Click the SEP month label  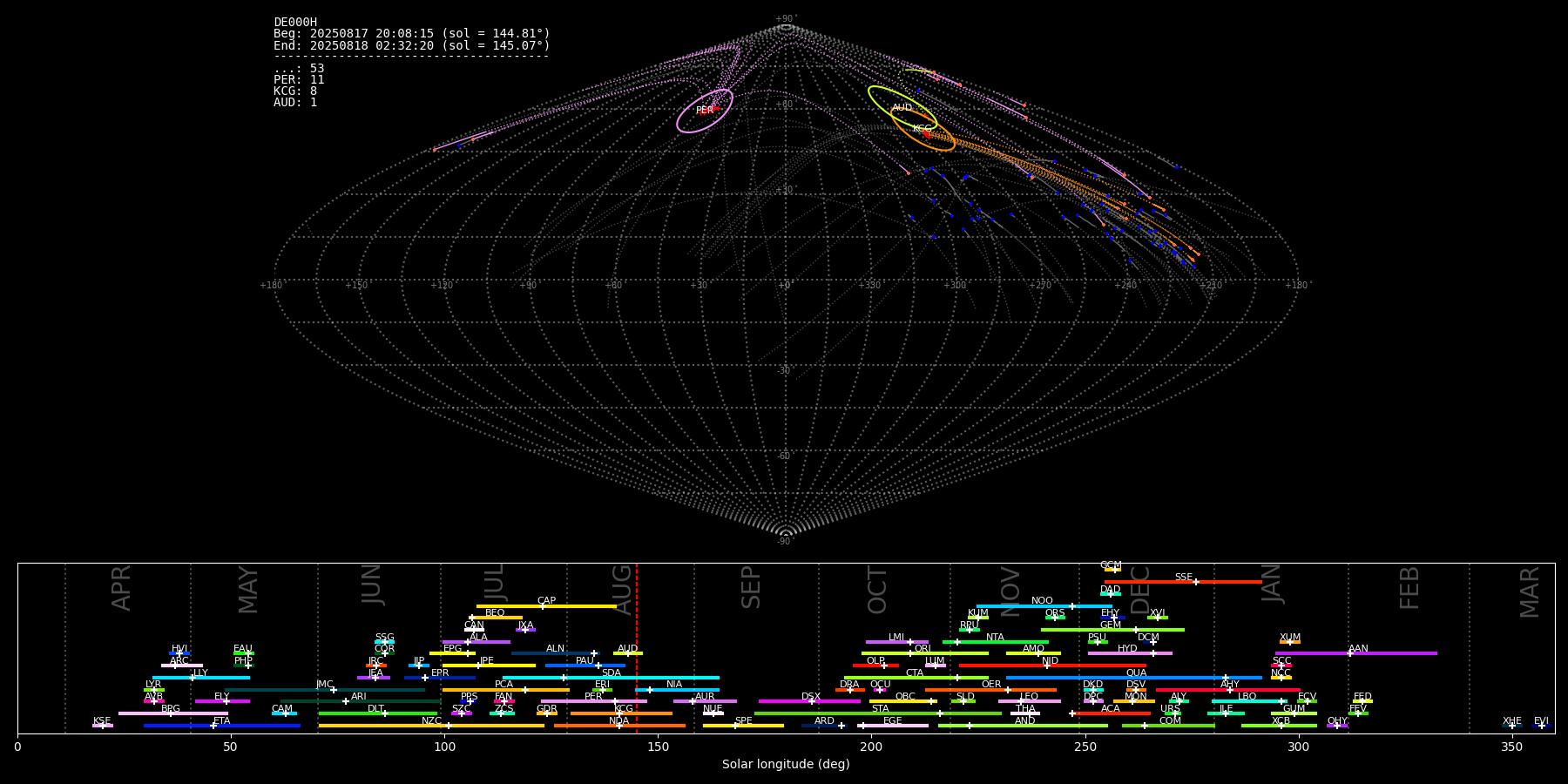751,588
